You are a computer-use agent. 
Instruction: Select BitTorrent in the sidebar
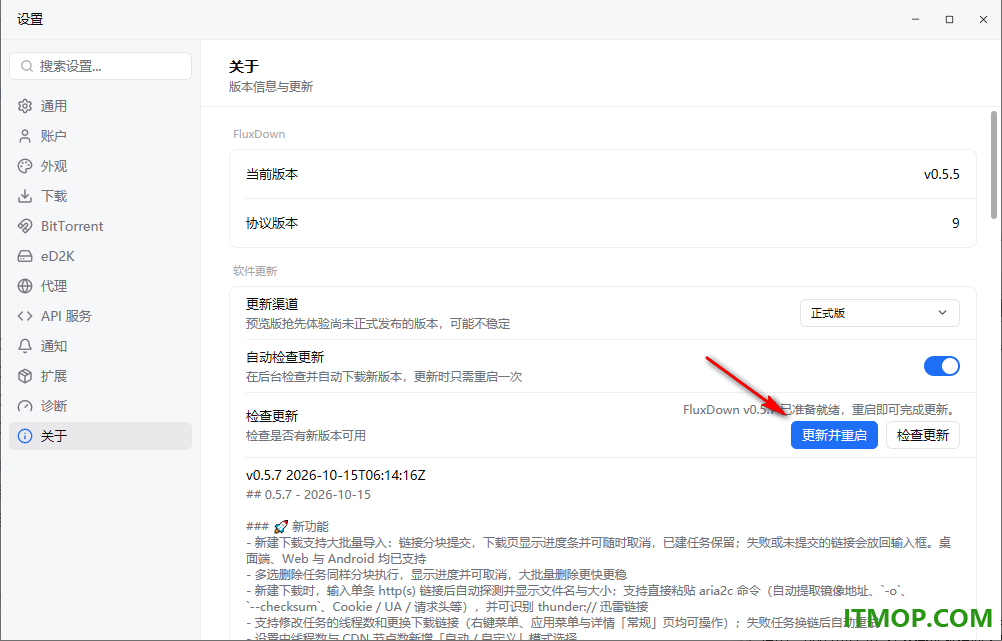coord(100,226)
